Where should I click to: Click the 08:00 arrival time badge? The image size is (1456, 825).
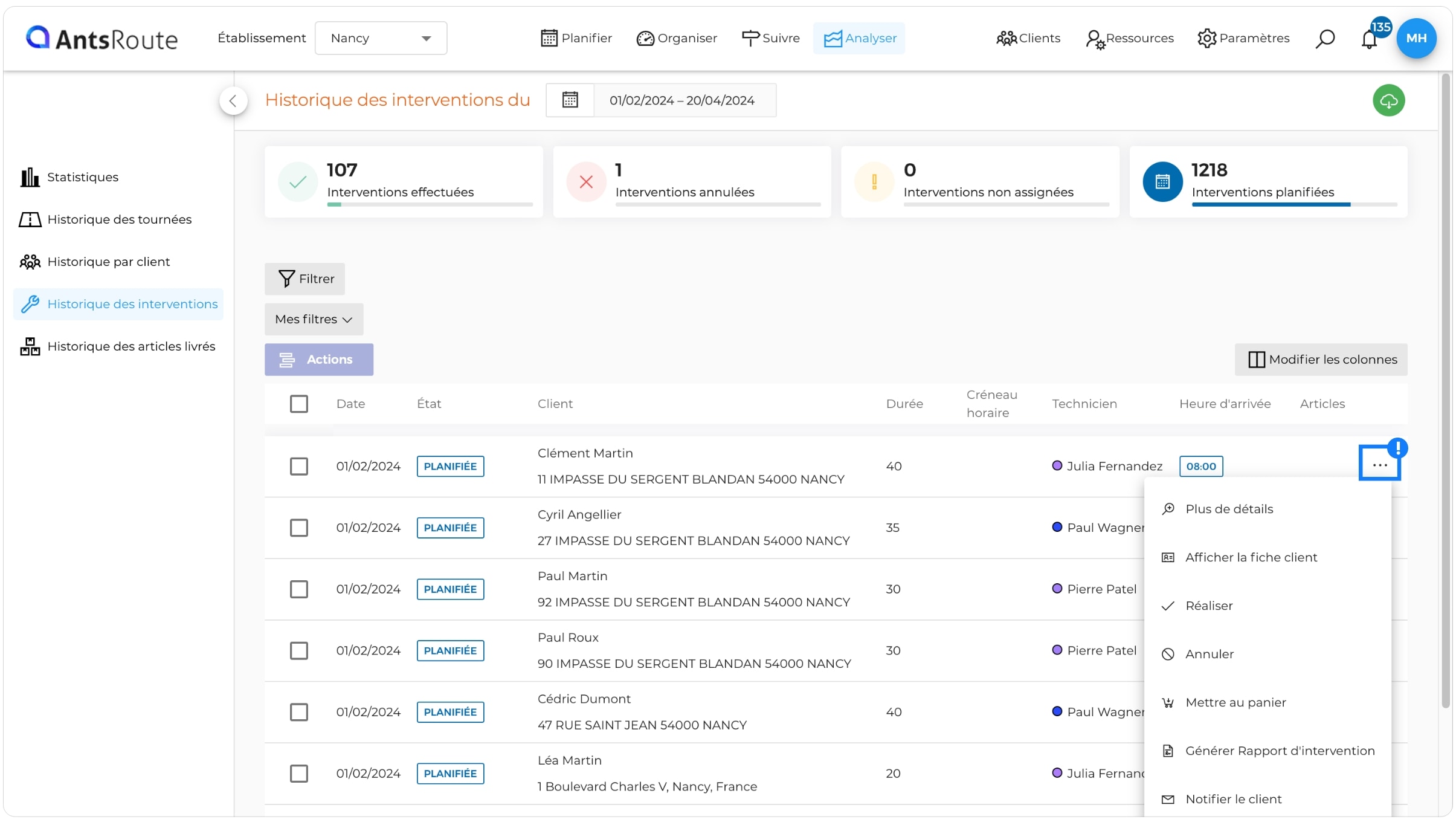[x=1201, y=466]
